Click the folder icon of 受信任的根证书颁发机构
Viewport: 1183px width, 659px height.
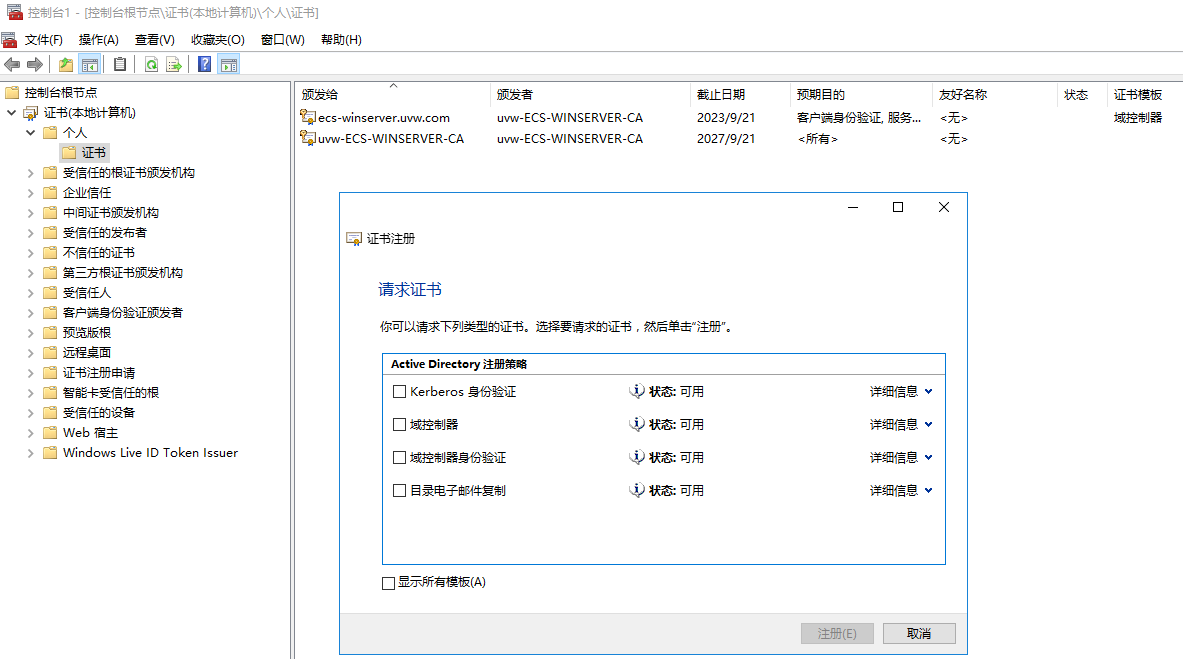(51, 173)
